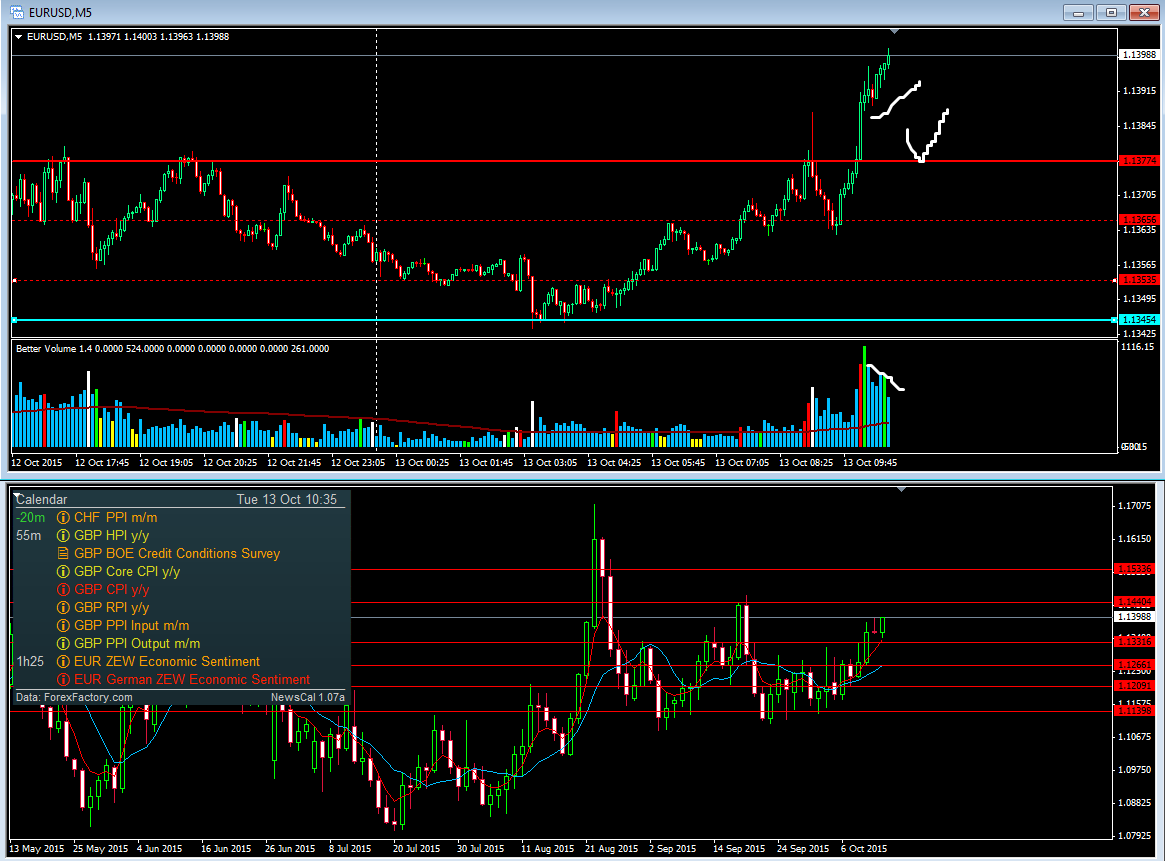Restore down the EURUSD,M5 chart window
This screenshot has width=1165, height=861.
(1112, 13)
